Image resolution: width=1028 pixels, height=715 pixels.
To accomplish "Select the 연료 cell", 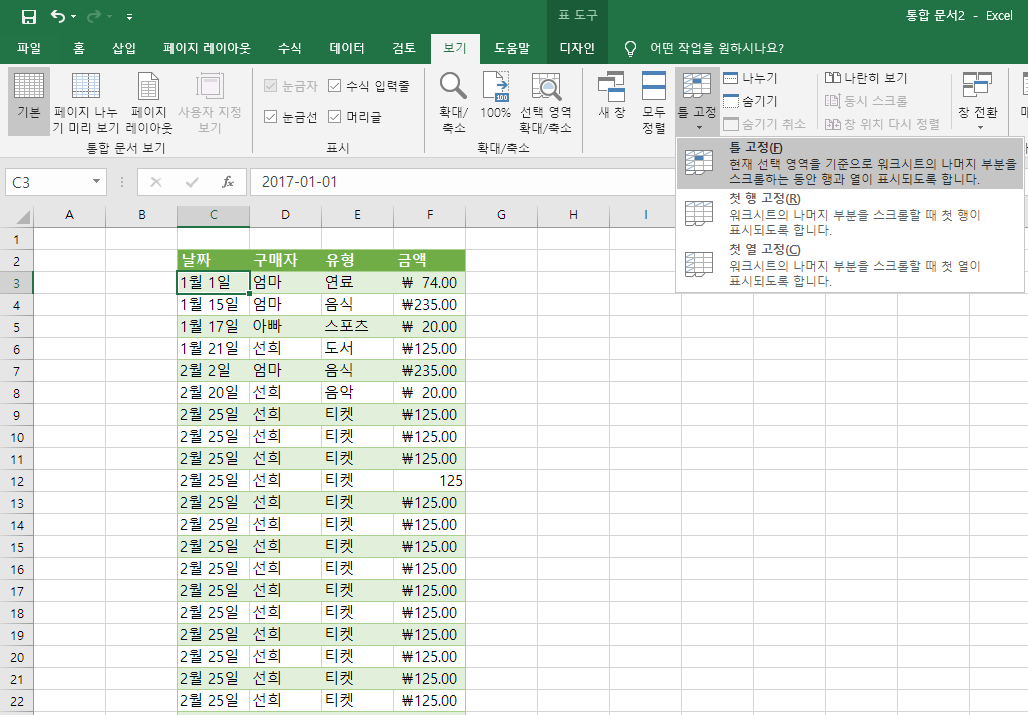I will tap(357, 282).
